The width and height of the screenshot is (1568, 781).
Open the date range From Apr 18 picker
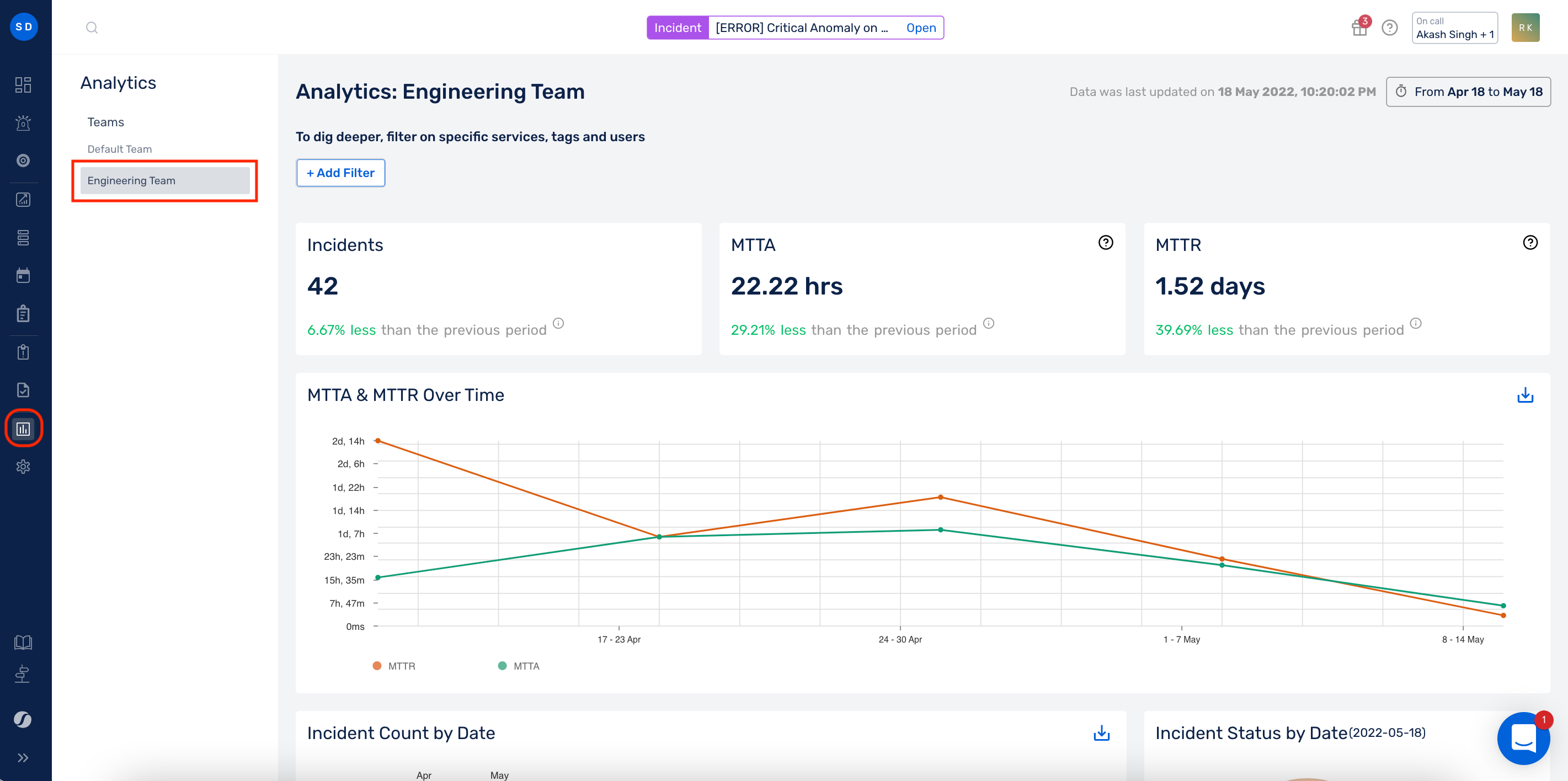tap(1469, 92)
